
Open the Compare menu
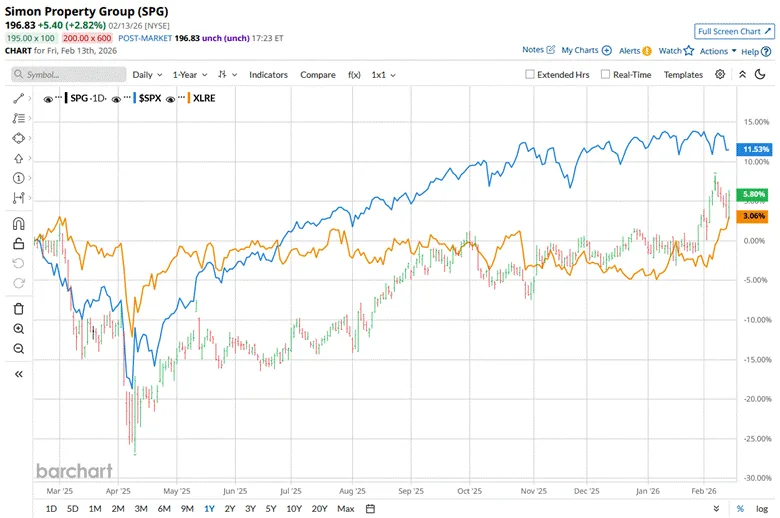pyautogui.click(x=317, y=75)
